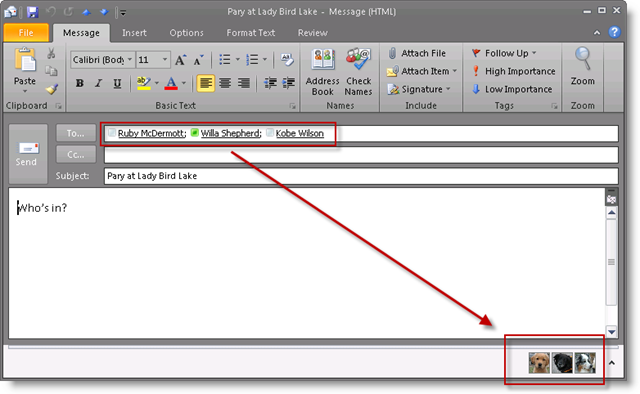The image size is (640, 394).
Task: Click the Zoom magnifier button
Action: [x=582, y=67]
